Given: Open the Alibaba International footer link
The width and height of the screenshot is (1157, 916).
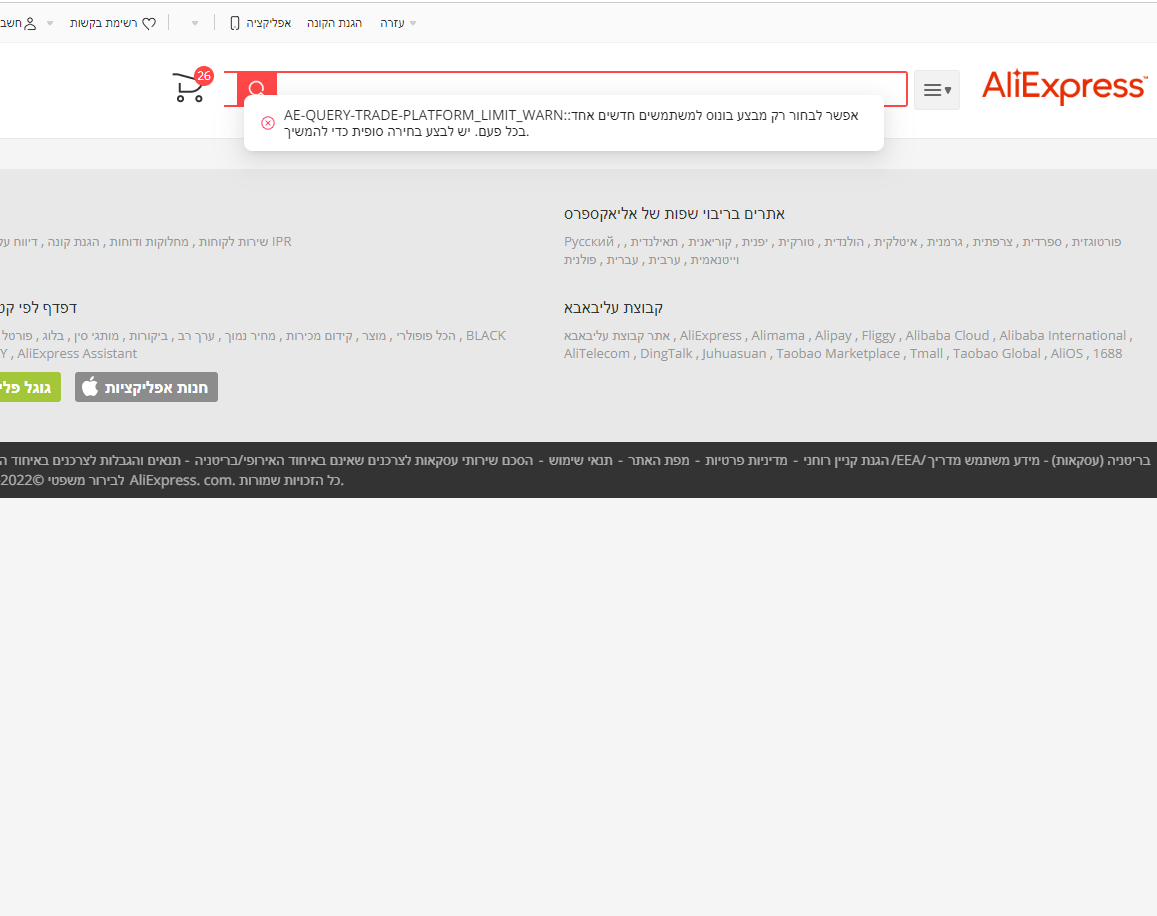Looking at the screenshot, I should (1063, 335).
